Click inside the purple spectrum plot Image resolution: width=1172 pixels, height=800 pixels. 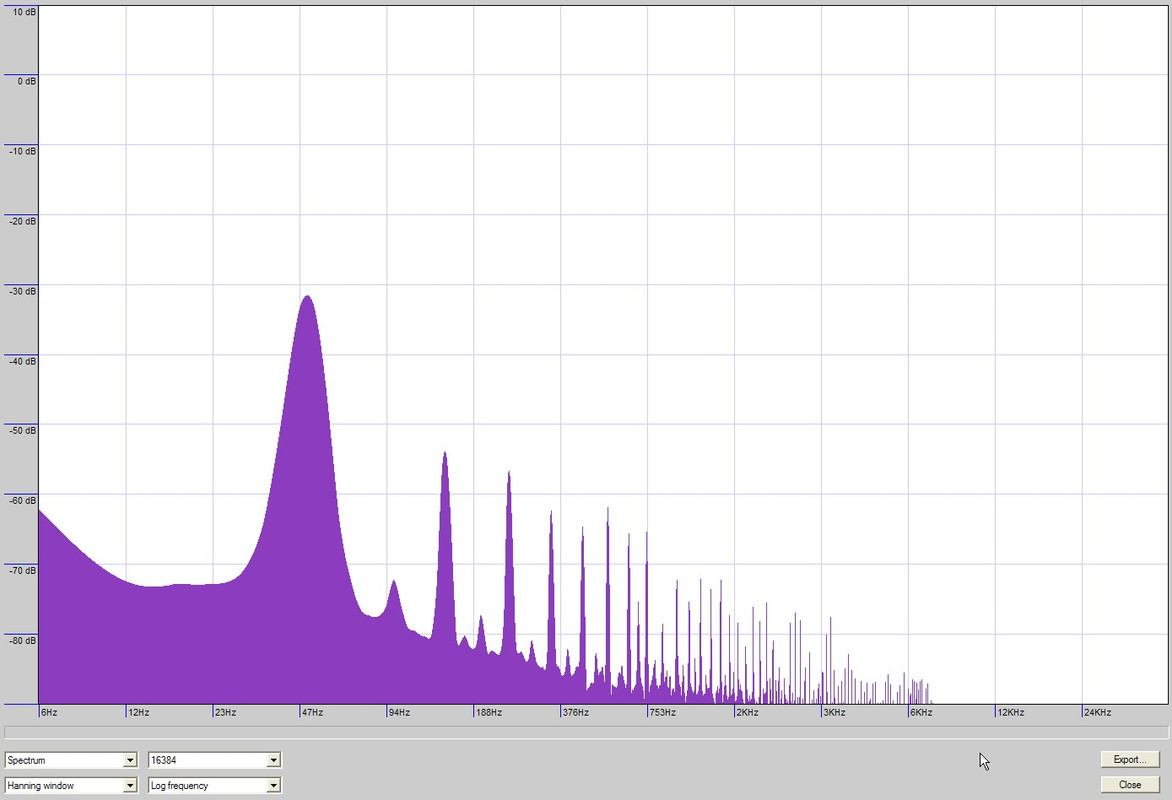coord(603,355)
